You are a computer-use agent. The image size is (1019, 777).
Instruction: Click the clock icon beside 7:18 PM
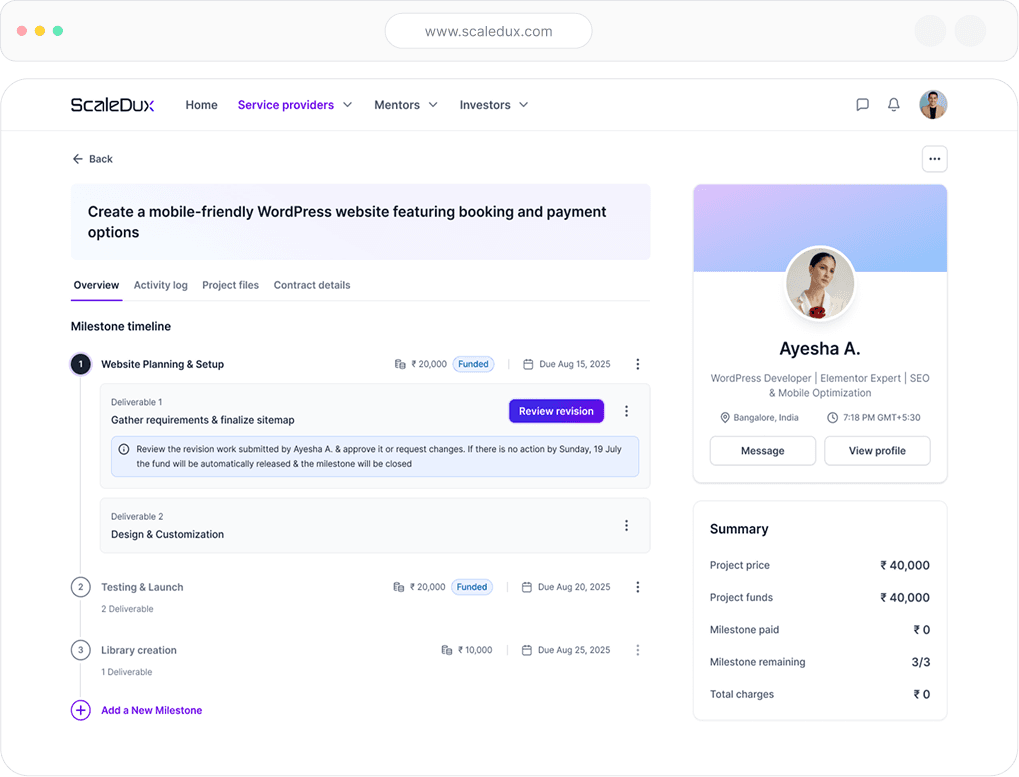coord(832,417)
